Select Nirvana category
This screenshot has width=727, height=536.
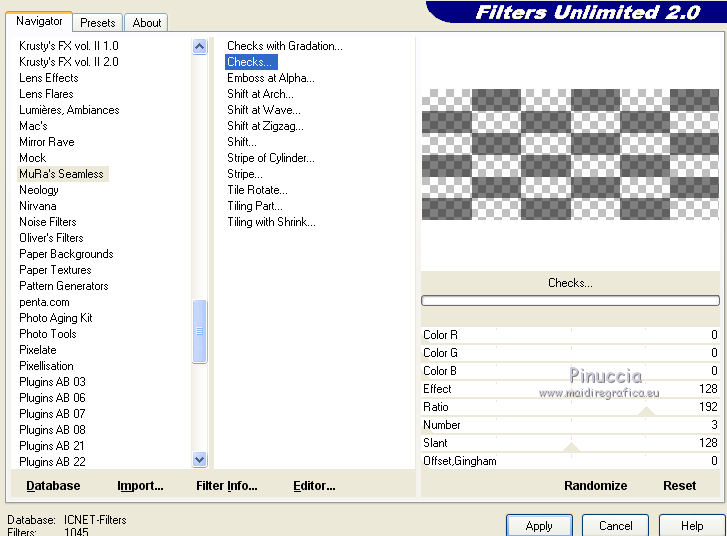[38, 206]
